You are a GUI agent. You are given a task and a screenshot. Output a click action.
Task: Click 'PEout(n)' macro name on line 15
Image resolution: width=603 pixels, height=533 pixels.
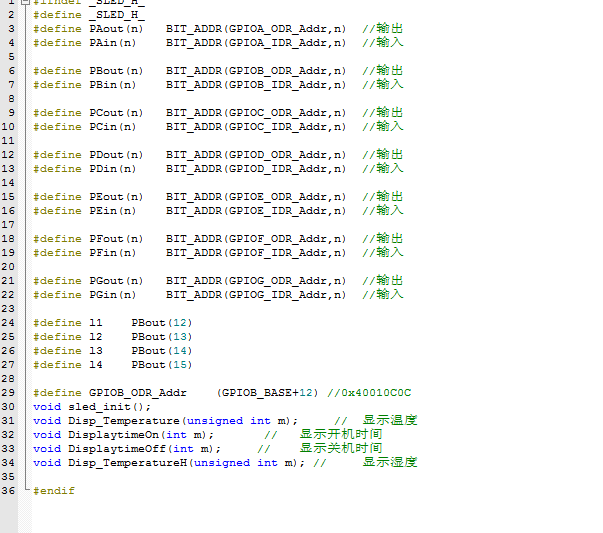tap(116, 197)
